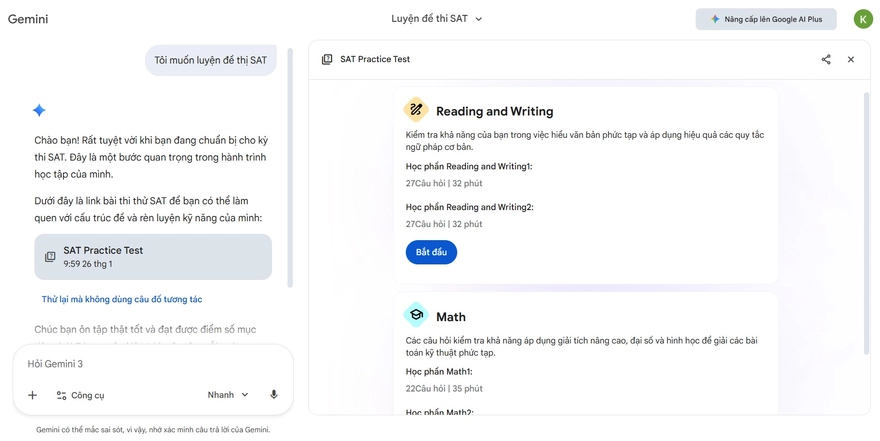Click Học phần Reading and Writing1 label
880x441 pixels.
click(x=469, y=167)
